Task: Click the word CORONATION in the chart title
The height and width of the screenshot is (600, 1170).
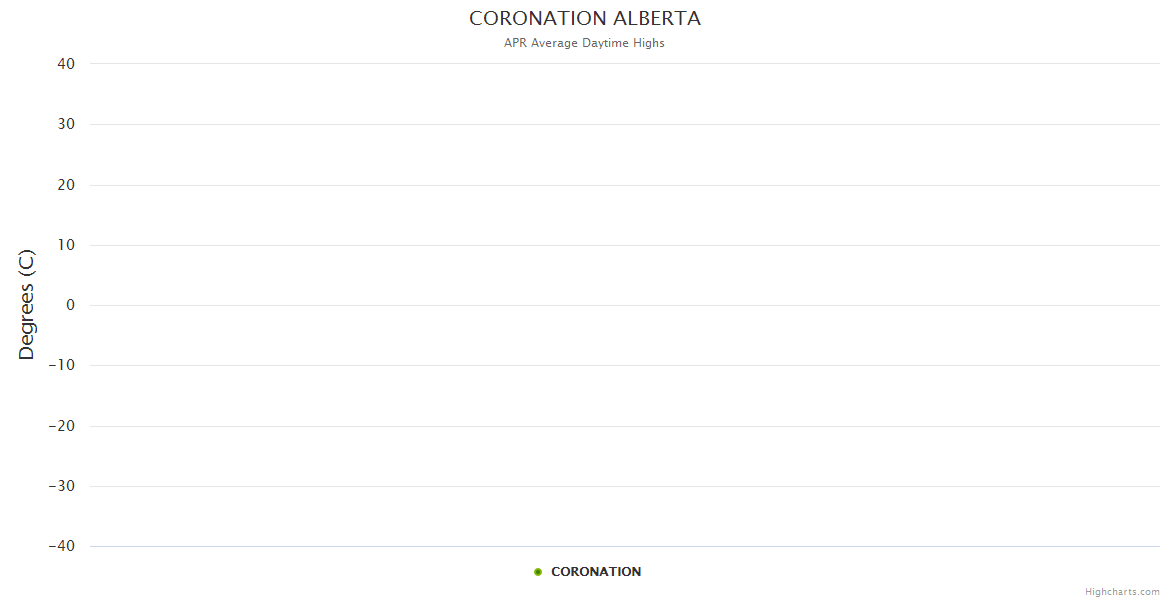Action: click(x=538, y=19)
